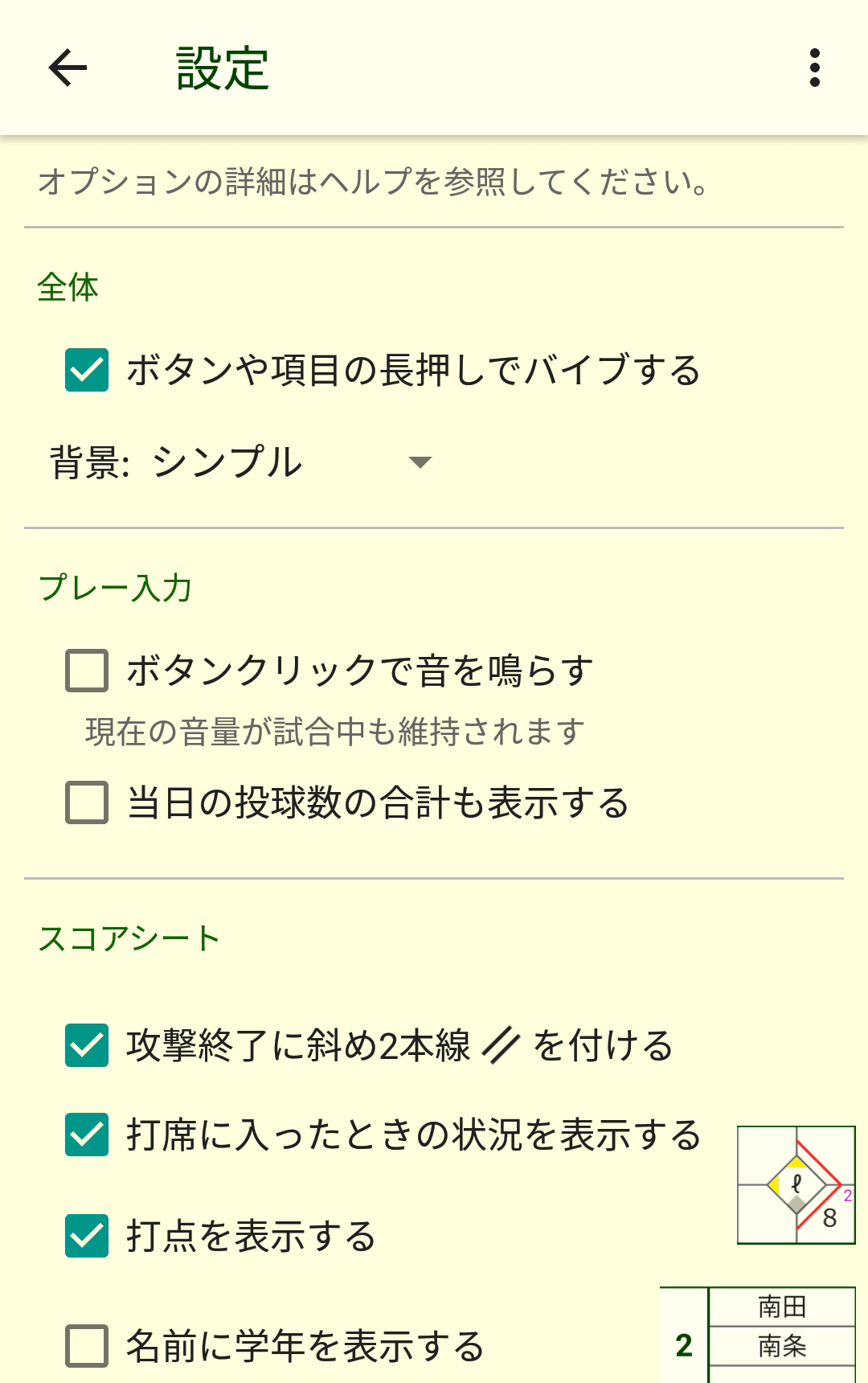Uncheck 攻撃終了に斜め2本線 checkbox
The image size is (868, 1383).
[x=87, y=1045]
